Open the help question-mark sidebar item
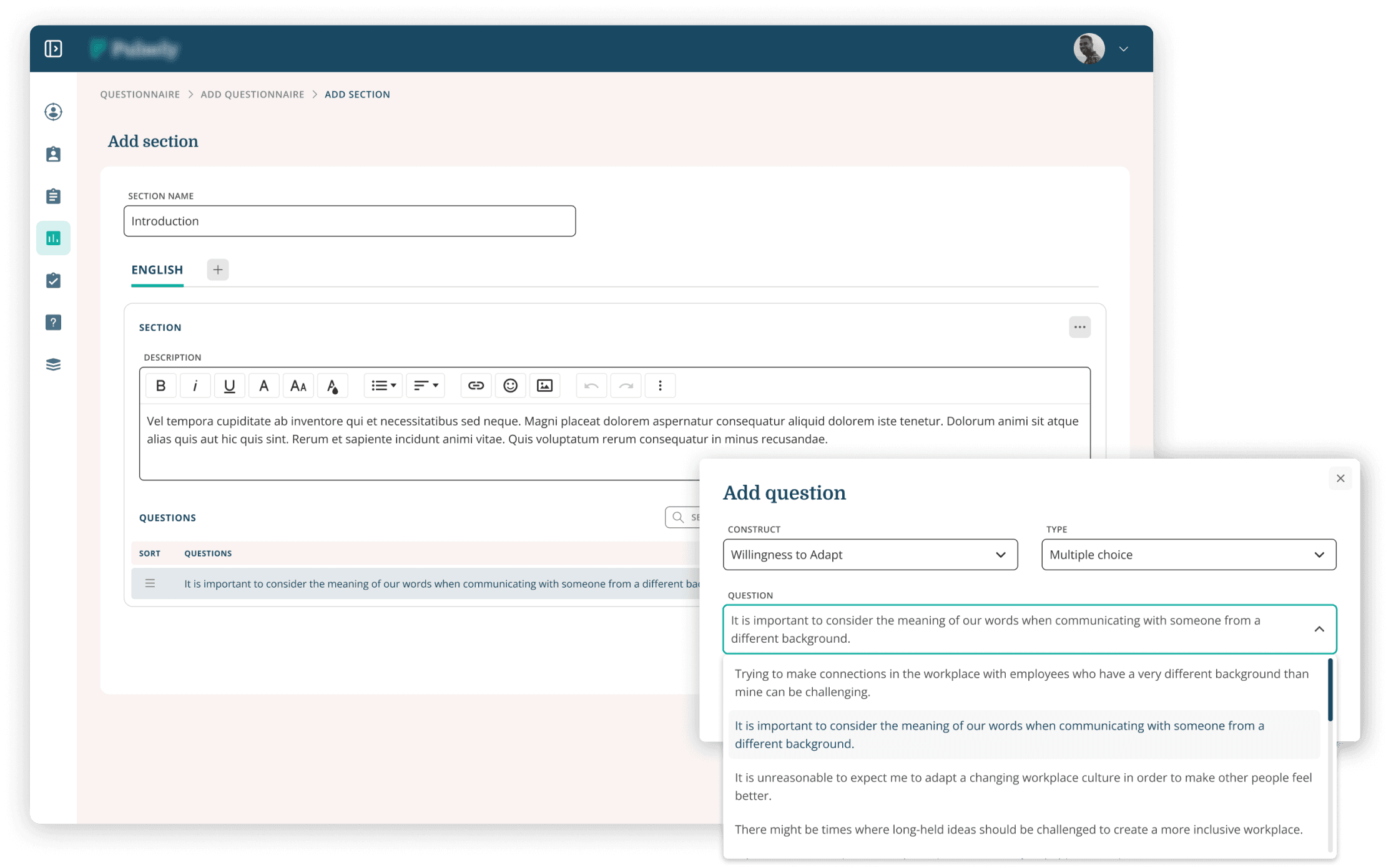1391x868 pixels. 54,323
